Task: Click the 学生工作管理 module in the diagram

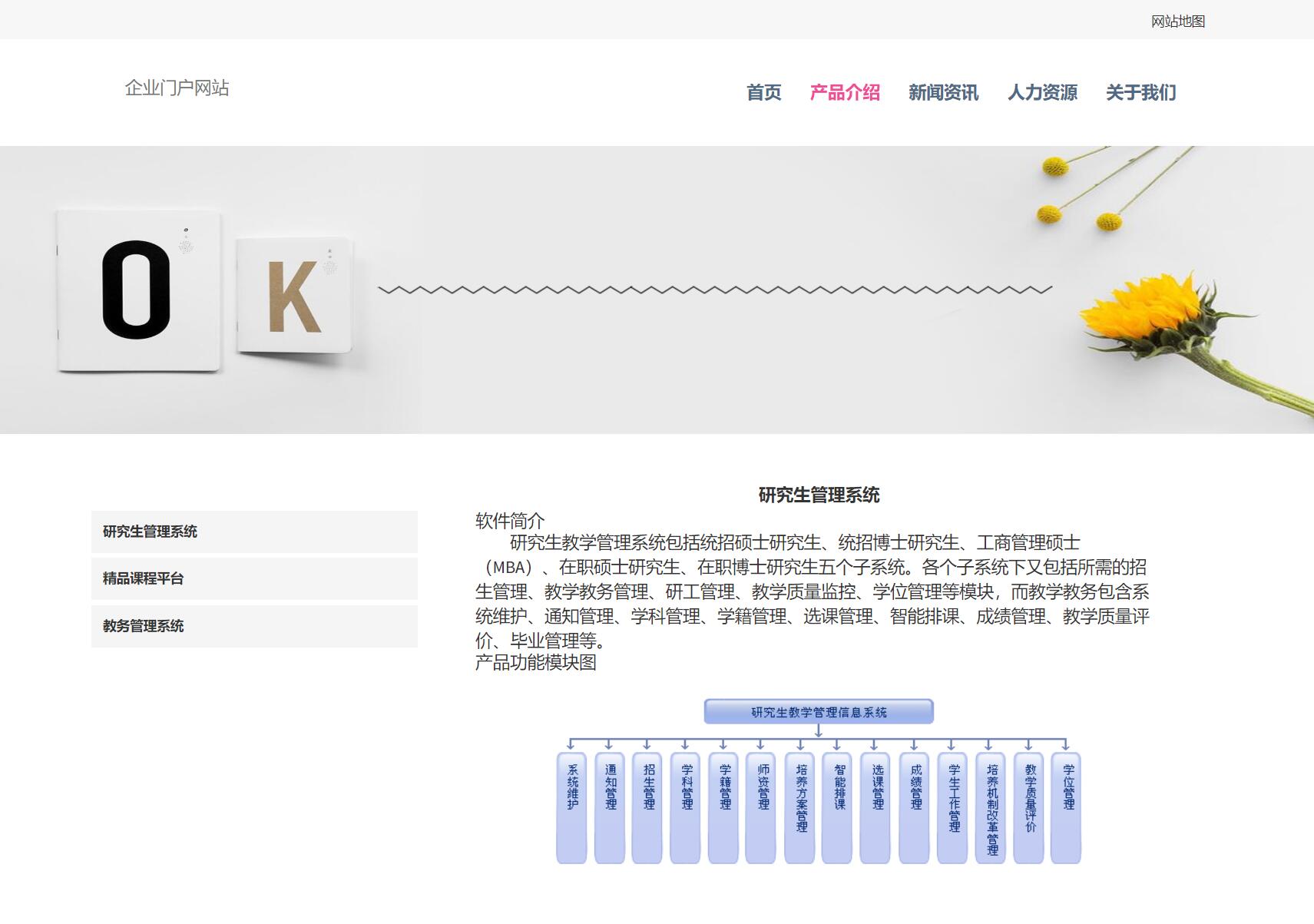Action: [952, 808]
